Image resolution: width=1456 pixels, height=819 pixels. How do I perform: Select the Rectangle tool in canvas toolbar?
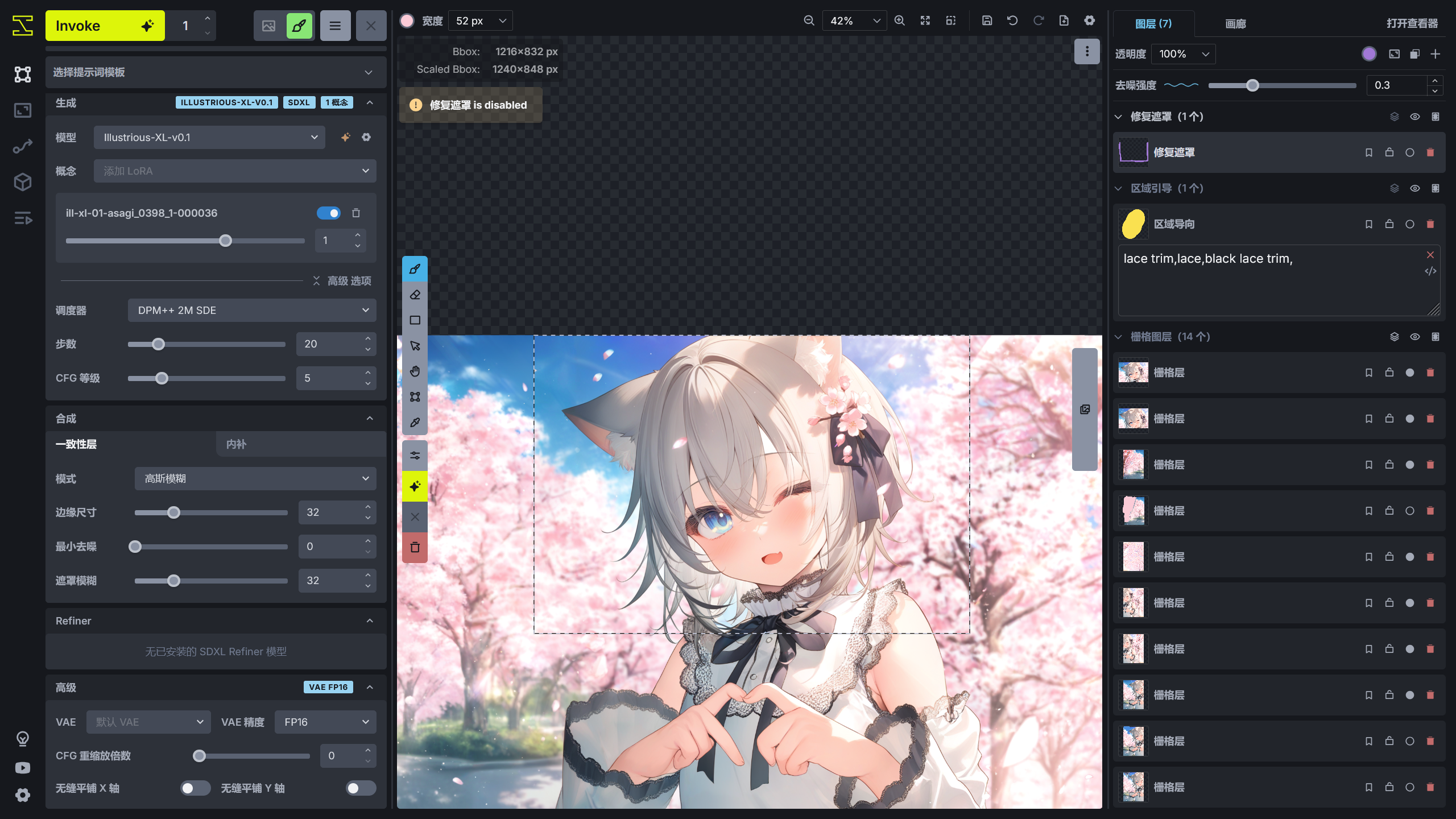(415, 320)
